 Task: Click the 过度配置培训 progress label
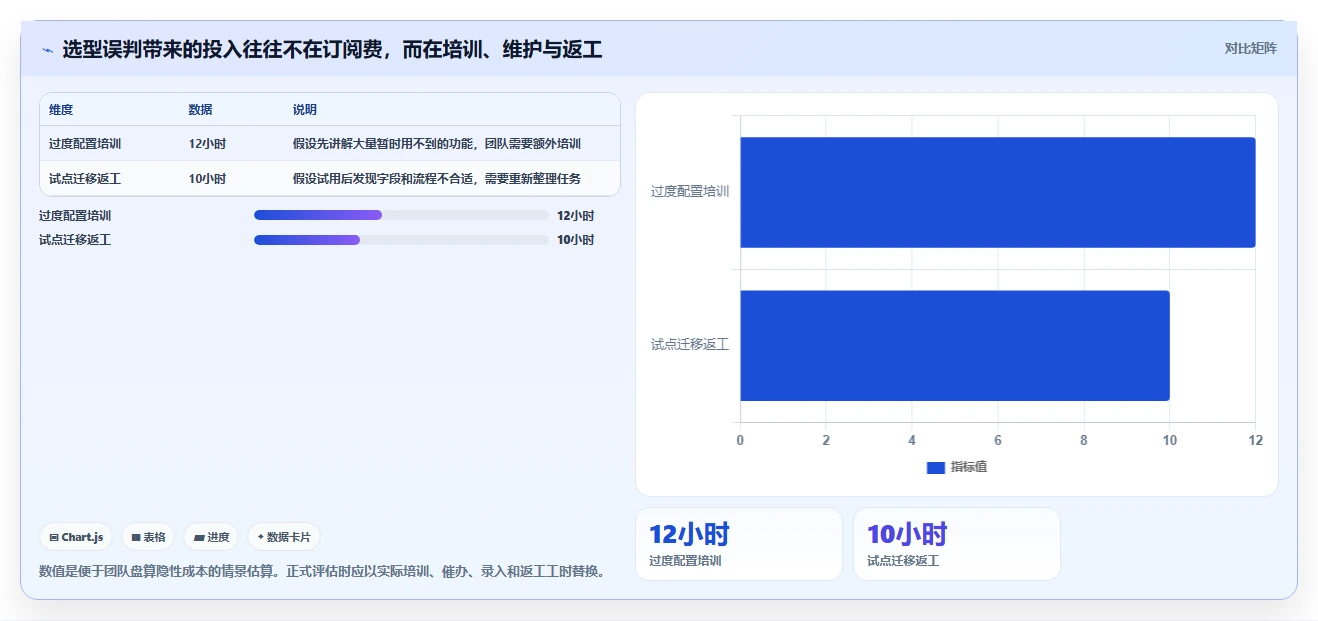point(75,215)
